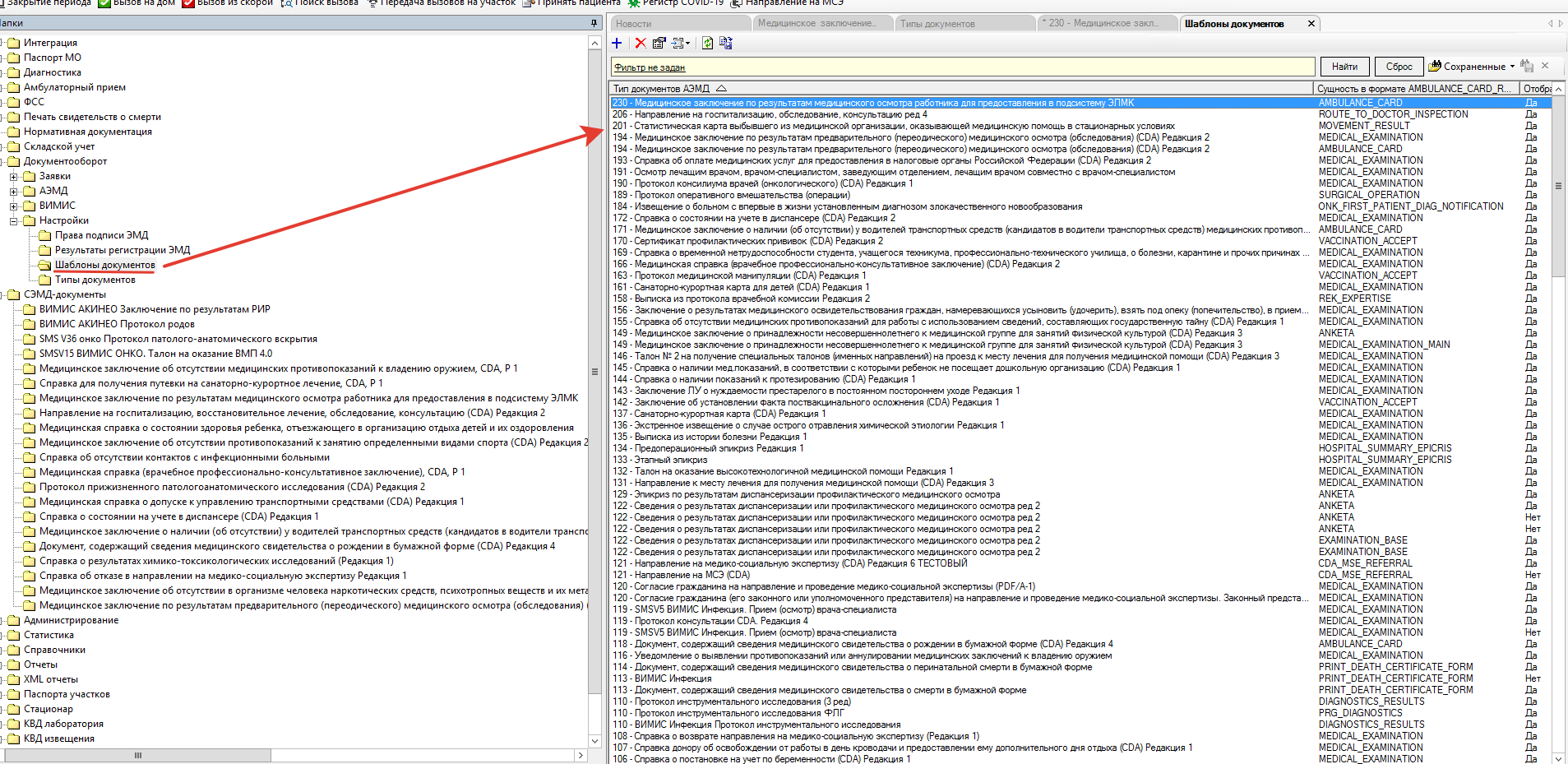This screenshot has width=1568, height=764.
Task: Close the Шаблоны документов tab
Action: coord(1311,24)
